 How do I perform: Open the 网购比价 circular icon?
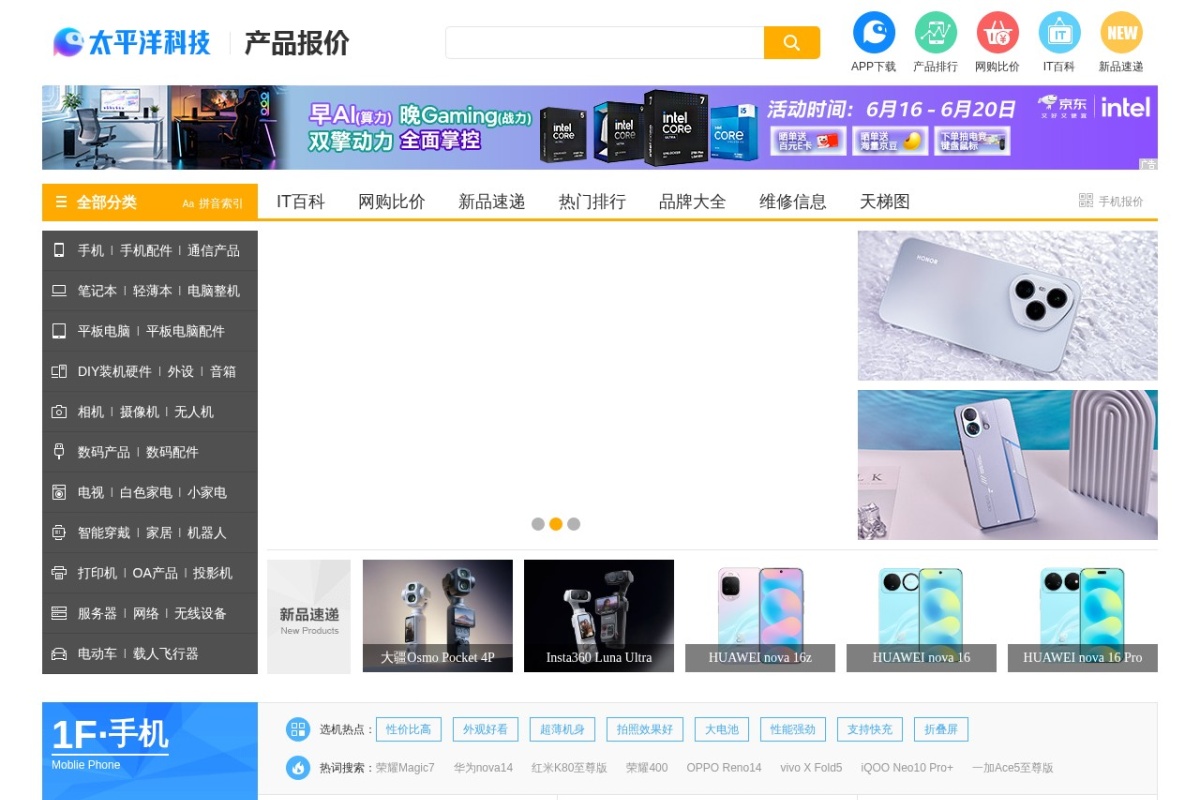point(998,32)
